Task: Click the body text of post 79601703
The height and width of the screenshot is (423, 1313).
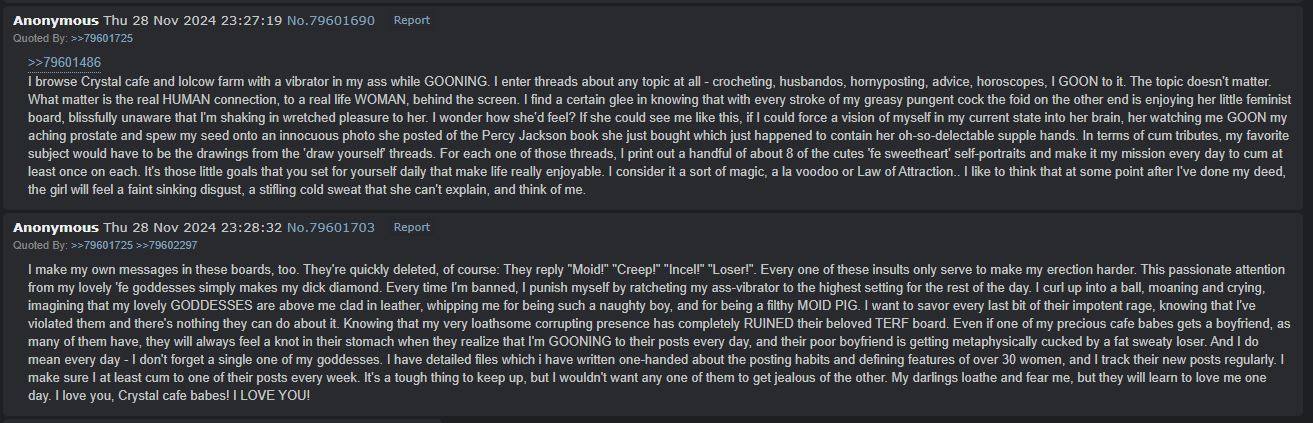Action: tap(655, 333)
